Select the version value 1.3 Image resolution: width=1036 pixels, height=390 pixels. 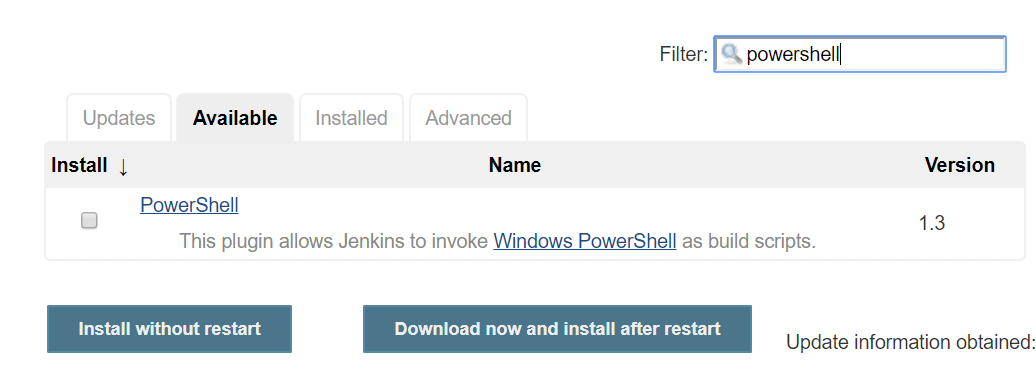[932, 223]
